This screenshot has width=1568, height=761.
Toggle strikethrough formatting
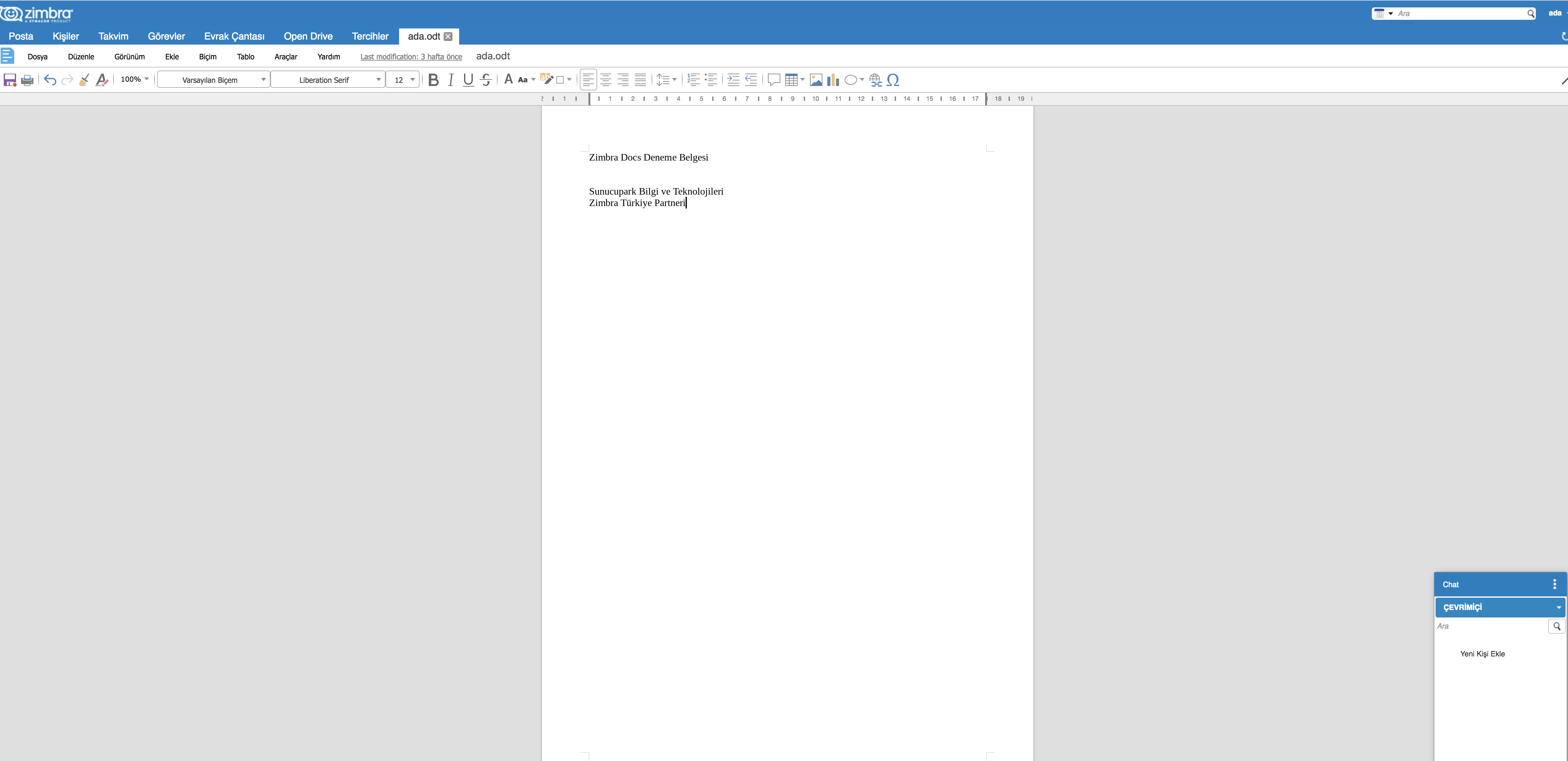486,80
